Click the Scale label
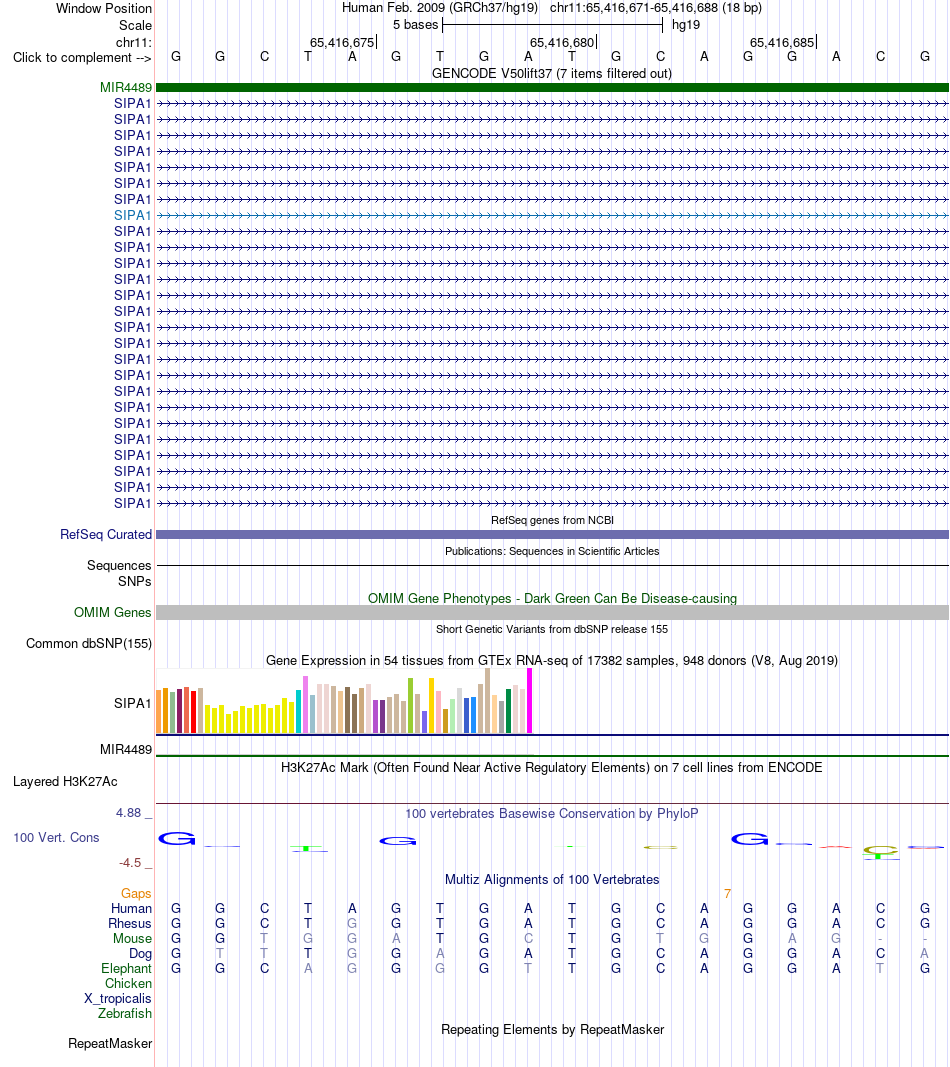The height and width of the screenshot is (1067, 950). coord(135,26)
